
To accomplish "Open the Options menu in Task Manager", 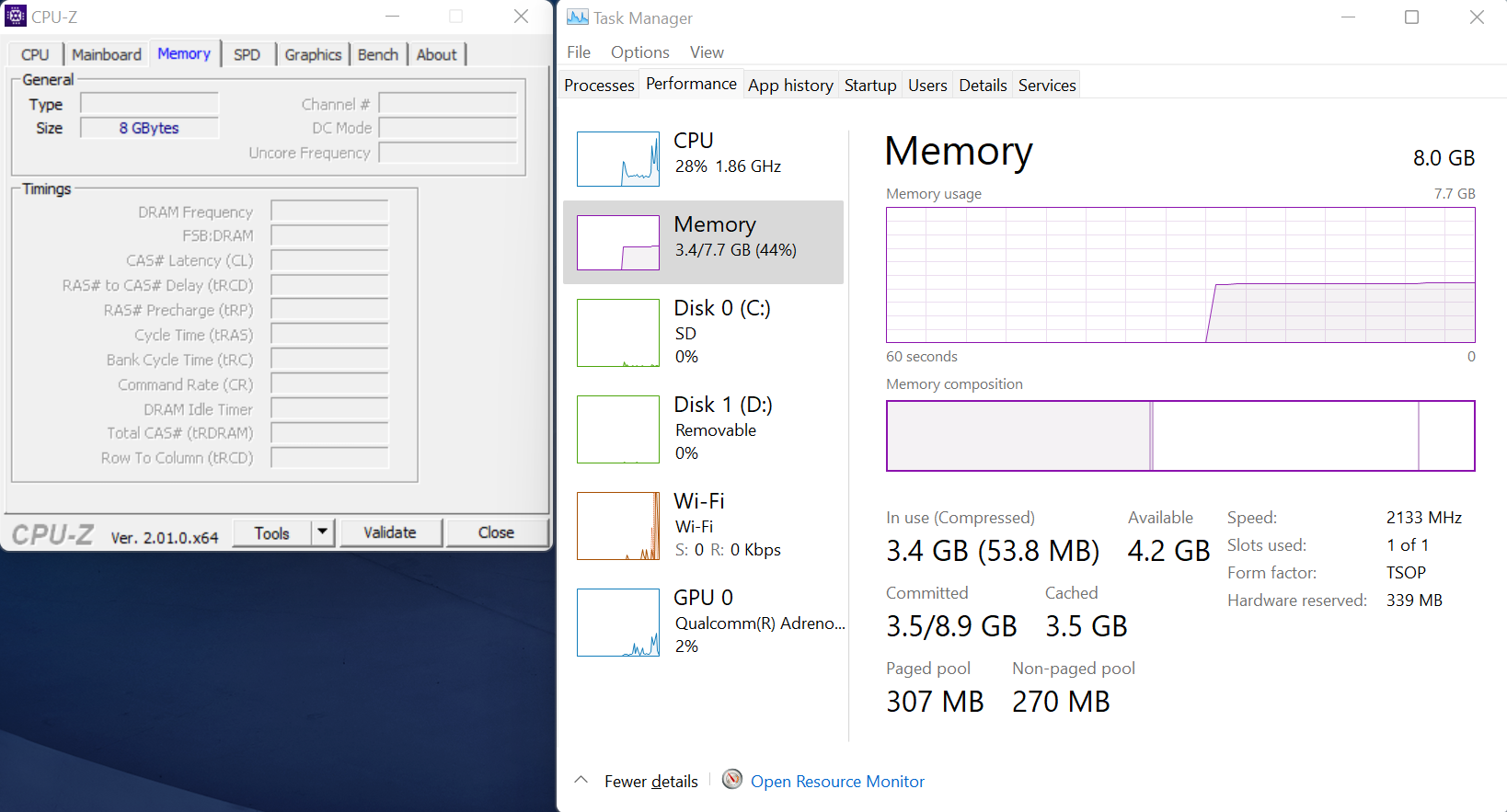I will point(639,52).
